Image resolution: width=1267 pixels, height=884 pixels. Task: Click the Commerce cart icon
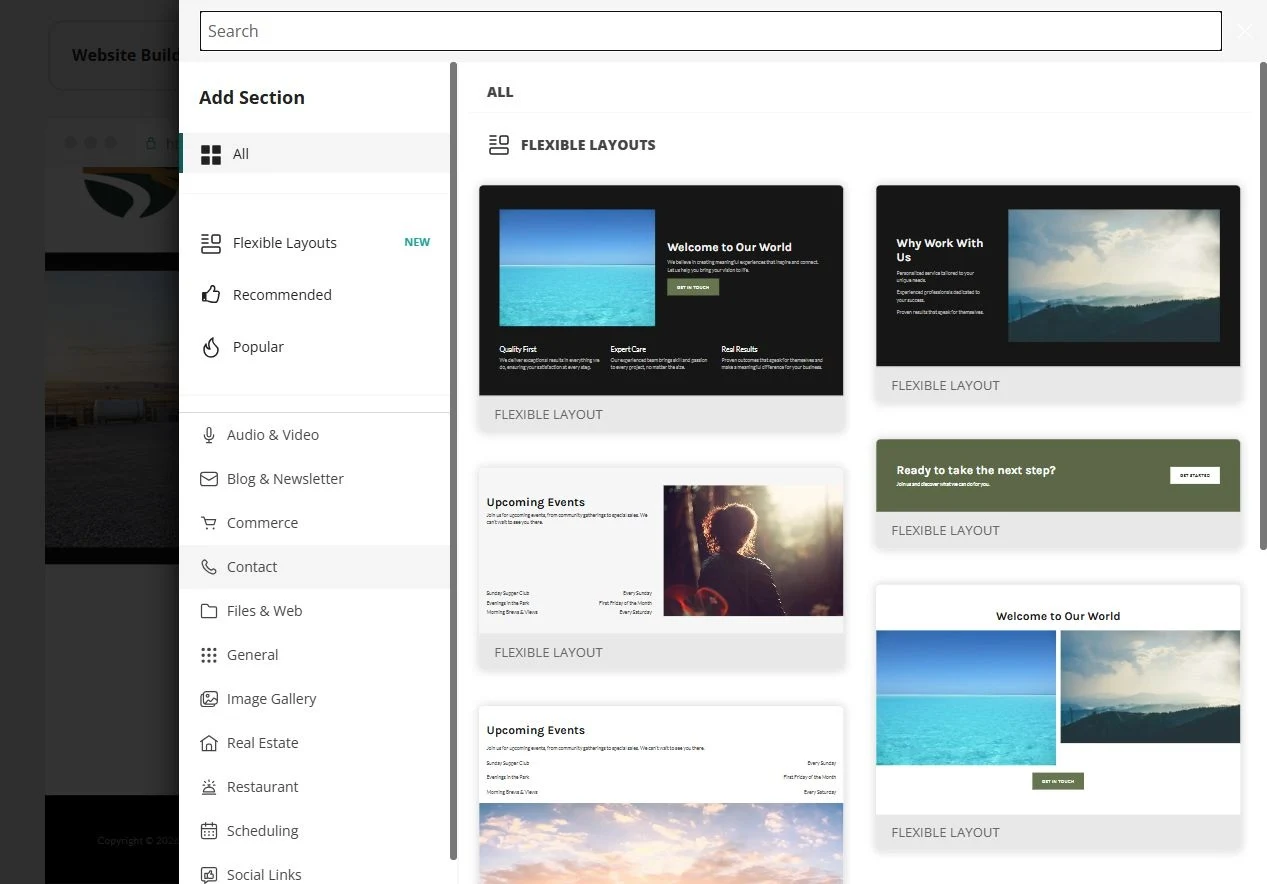(x=209, y=523)
